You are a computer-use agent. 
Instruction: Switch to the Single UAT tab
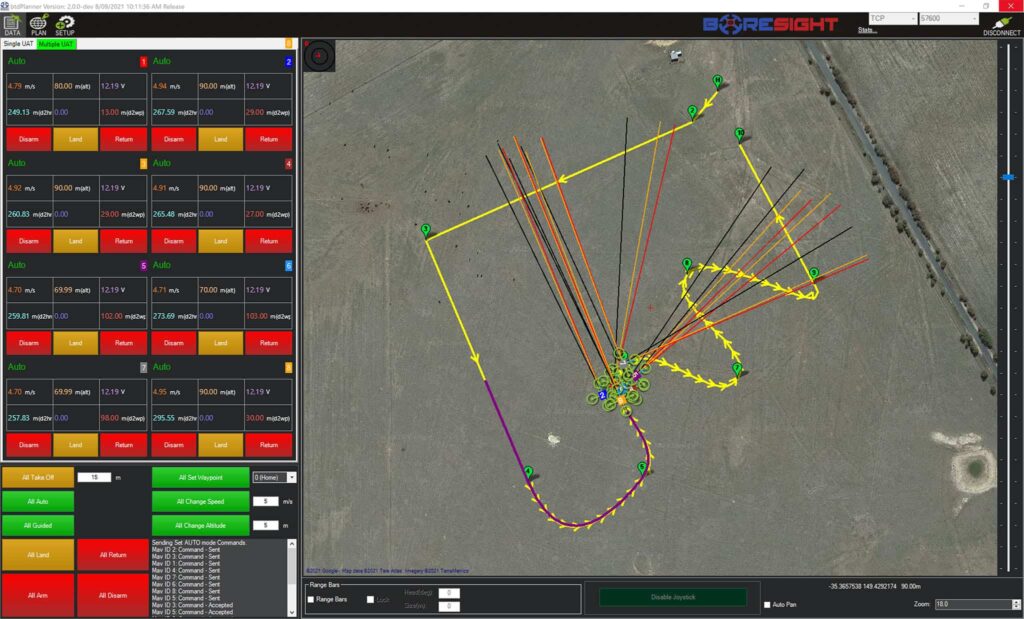point(17,44)
